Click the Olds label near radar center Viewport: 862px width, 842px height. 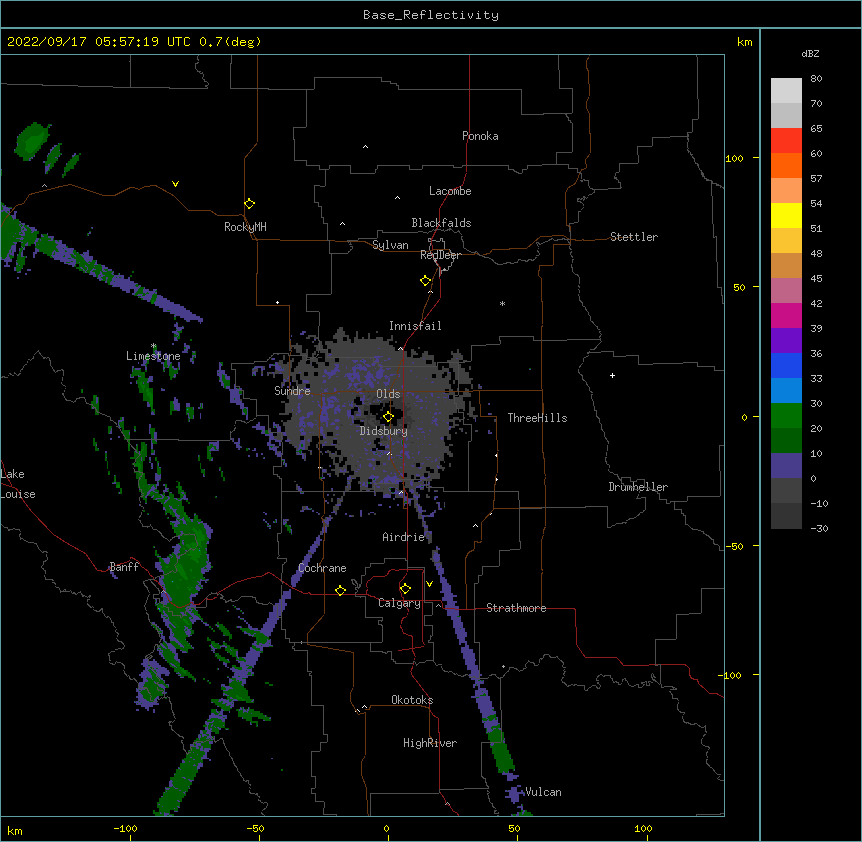[388, 394]
